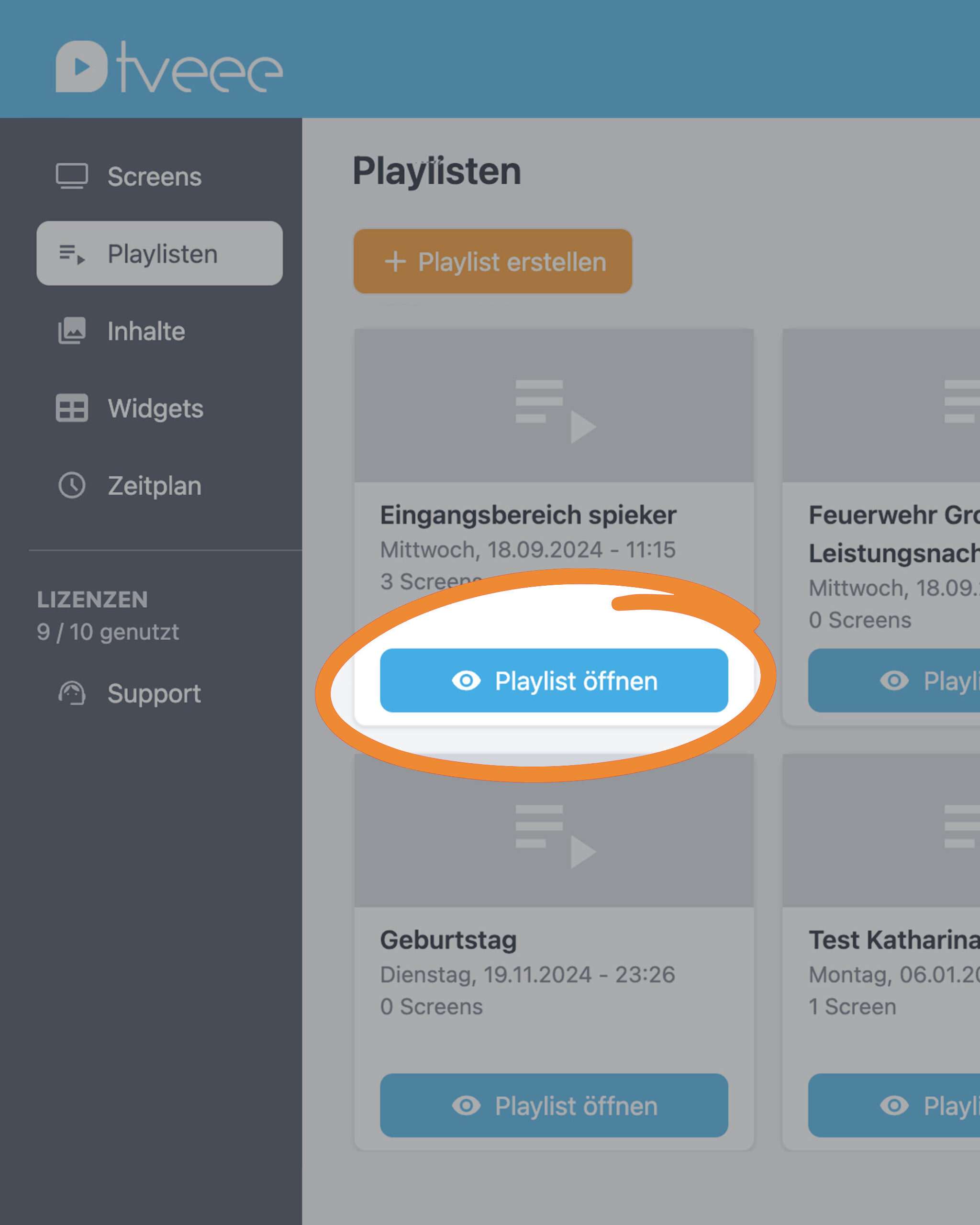Viewport: 980px width, 1225px height.
Task: Click the Zeitplan clock icon
Action: 72,485
